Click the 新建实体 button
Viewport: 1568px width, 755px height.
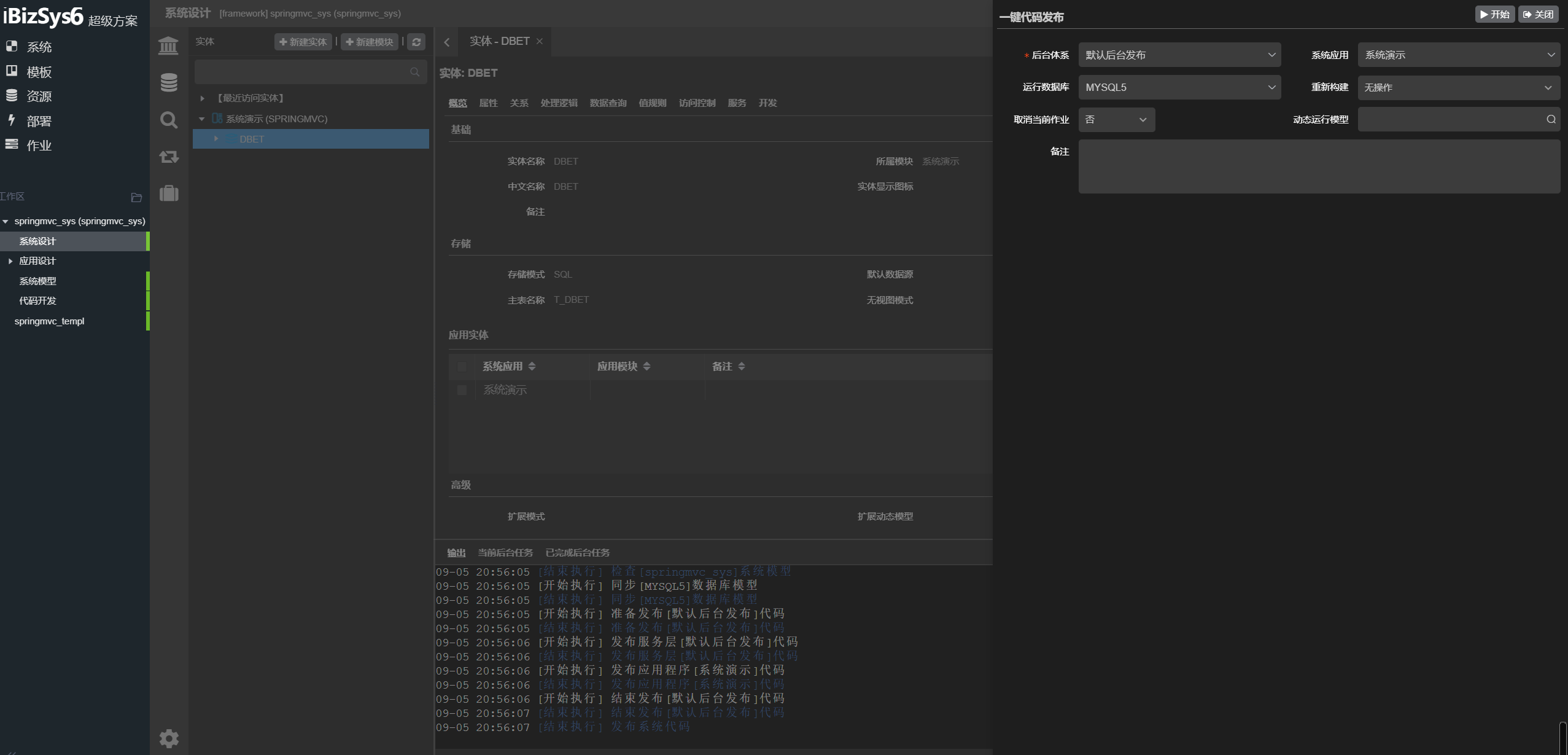[x=303, y=42]
